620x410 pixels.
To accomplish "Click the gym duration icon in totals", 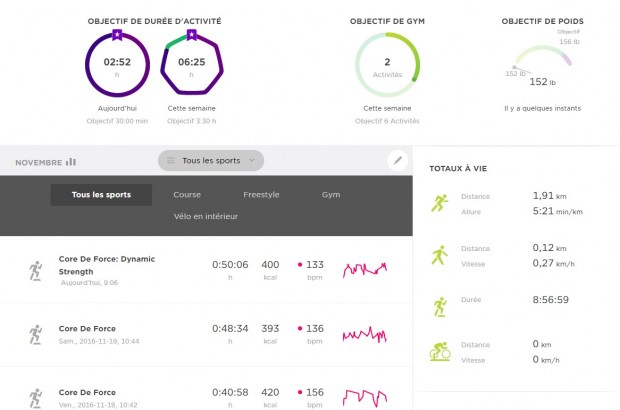I will point(439,304).
